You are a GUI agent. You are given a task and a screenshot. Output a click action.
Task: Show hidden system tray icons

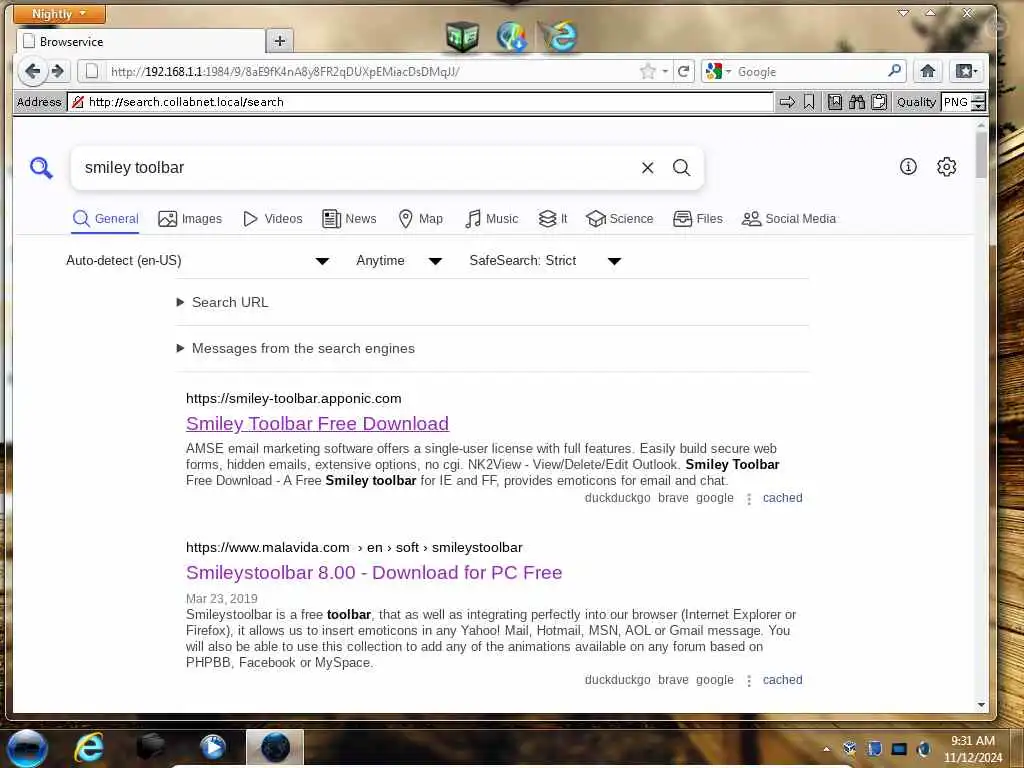pos(826,749)
